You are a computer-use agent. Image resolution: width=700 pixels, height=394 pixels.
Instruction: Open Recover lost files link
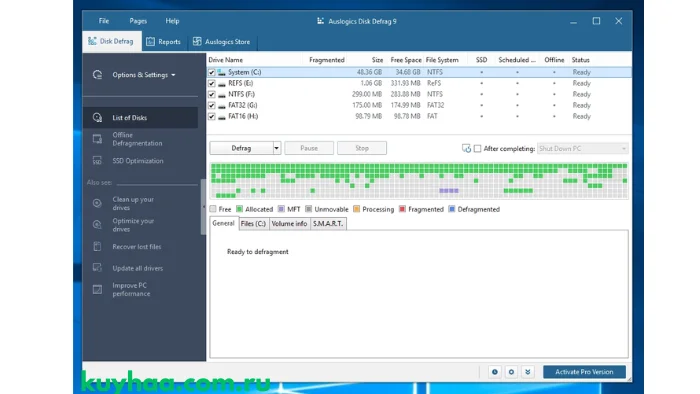tap(137, 247)
